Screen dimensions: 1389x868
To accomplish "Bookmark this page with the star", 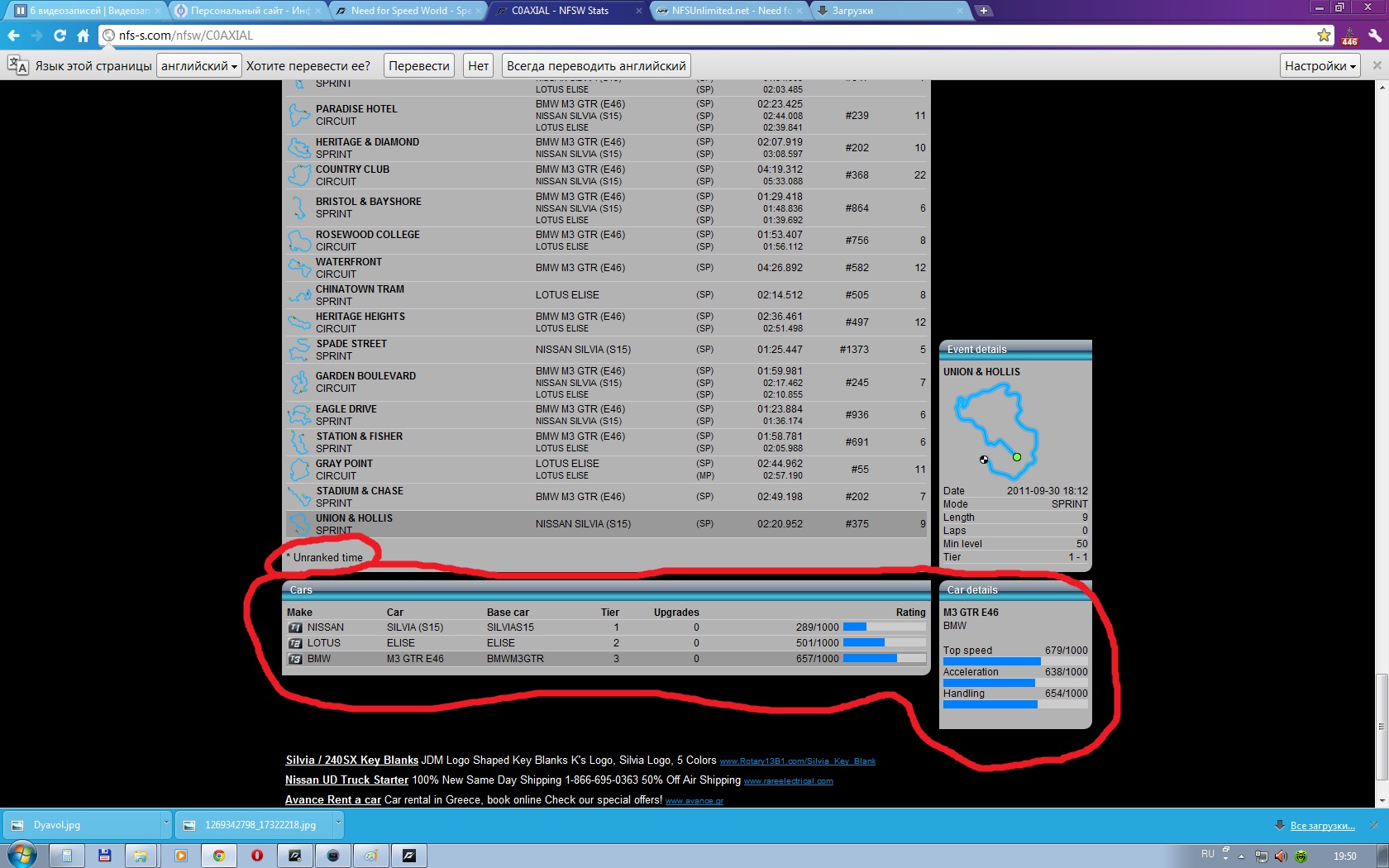I will coord(1324,35).
